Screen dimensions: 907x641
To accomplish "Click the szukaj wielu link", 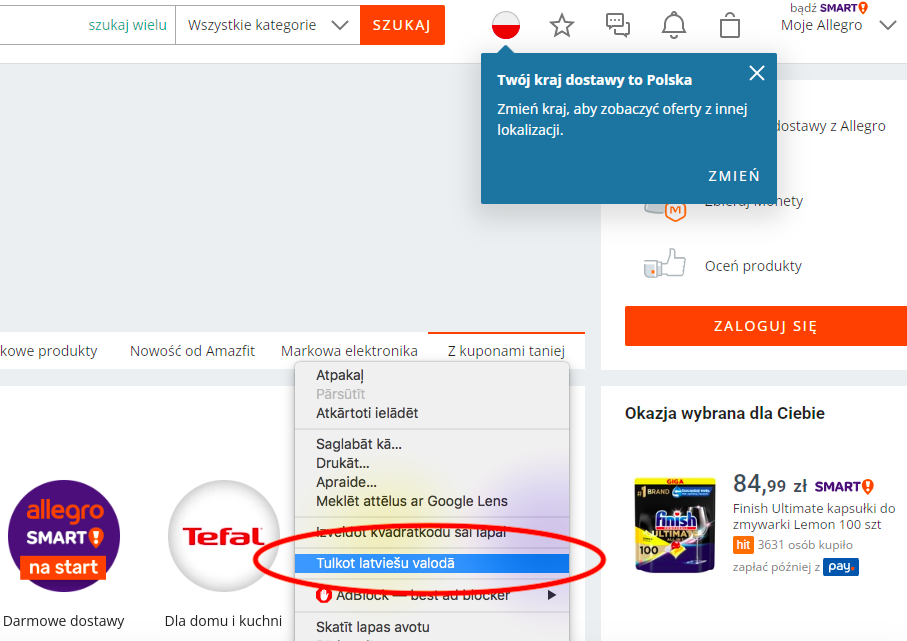I will coord(127,25).
